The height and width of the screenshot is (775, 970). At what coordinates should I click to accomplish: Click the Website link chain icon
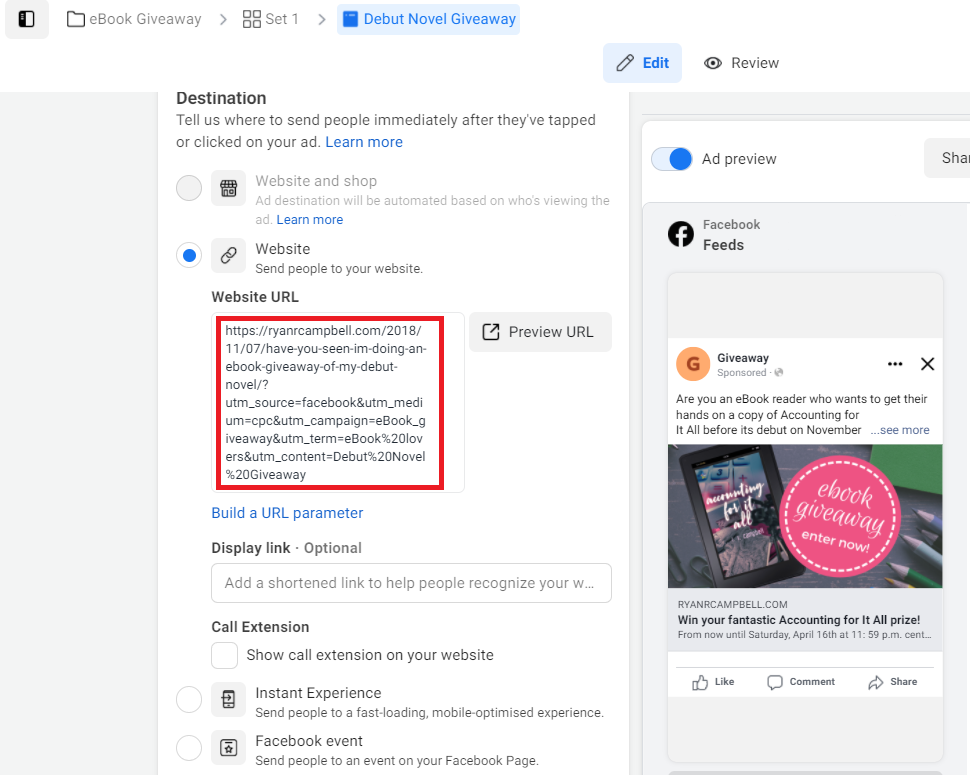[x=228, y=255]
